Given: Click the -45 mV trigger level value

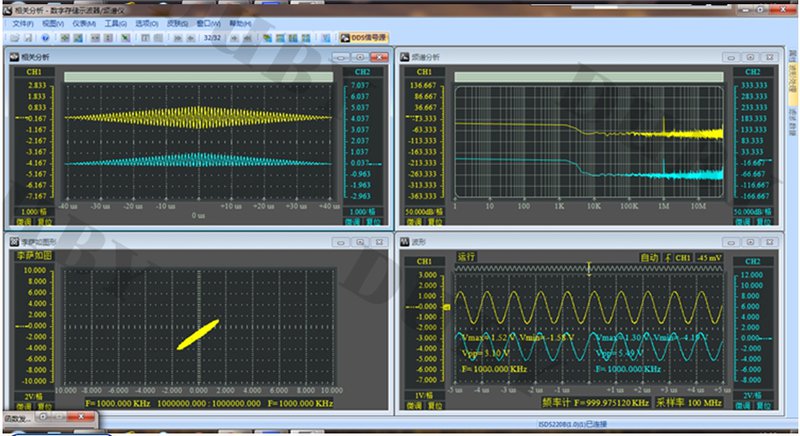Looking at the screenshot, I should pyautogui.click(x=709, y=258).
